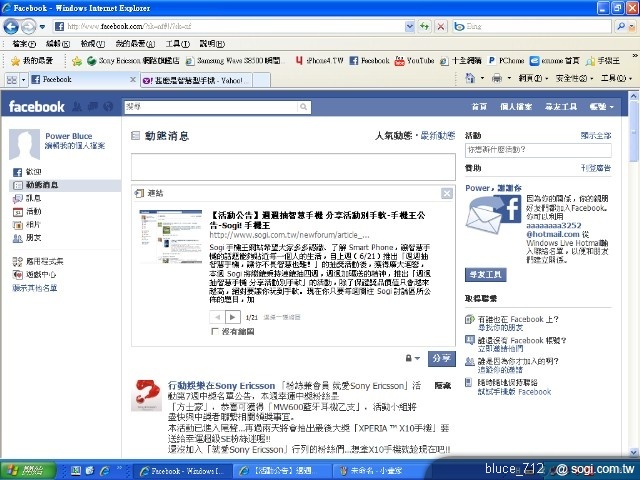Click the blue Share button
Screen dimensions: 640x480
click(442, 358)
